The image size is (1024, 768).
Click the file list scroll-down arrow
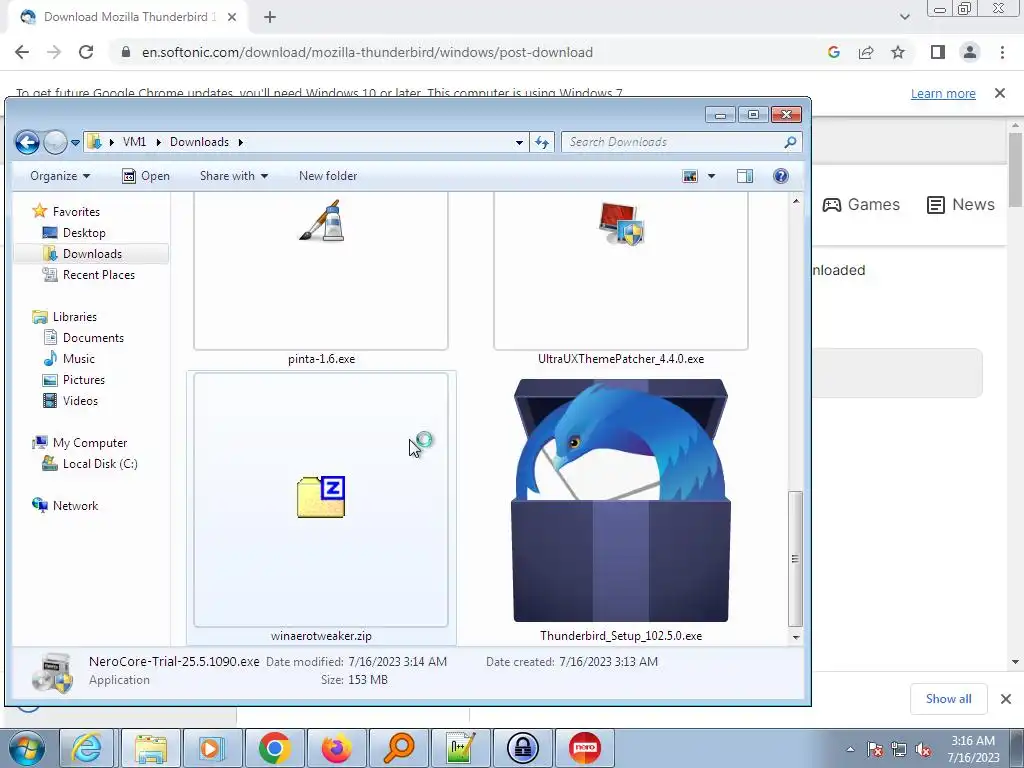point(795,637)
